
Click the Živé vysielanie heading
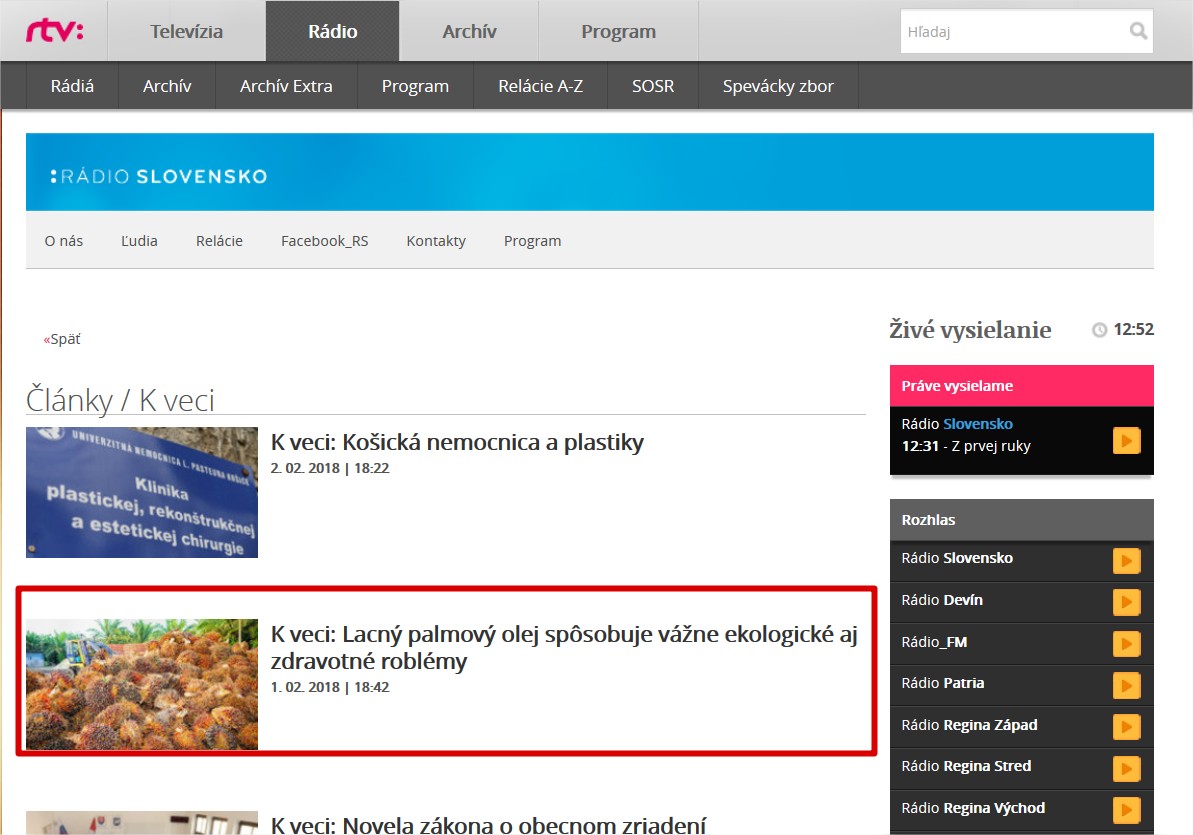click(970, 330)
